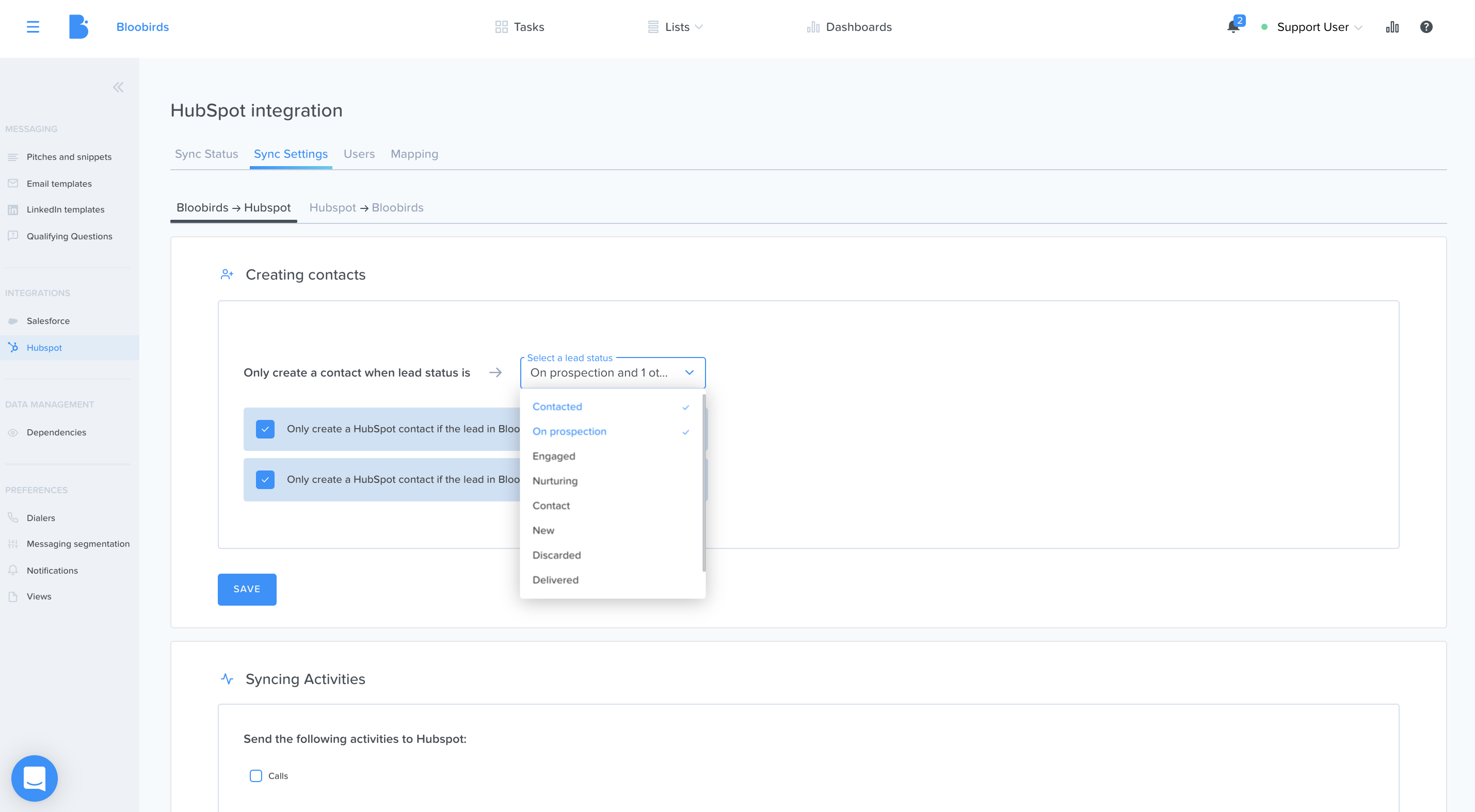1475x812 pixels.
Task: Select the Sync Settings tab
Action: pos(291,154)
